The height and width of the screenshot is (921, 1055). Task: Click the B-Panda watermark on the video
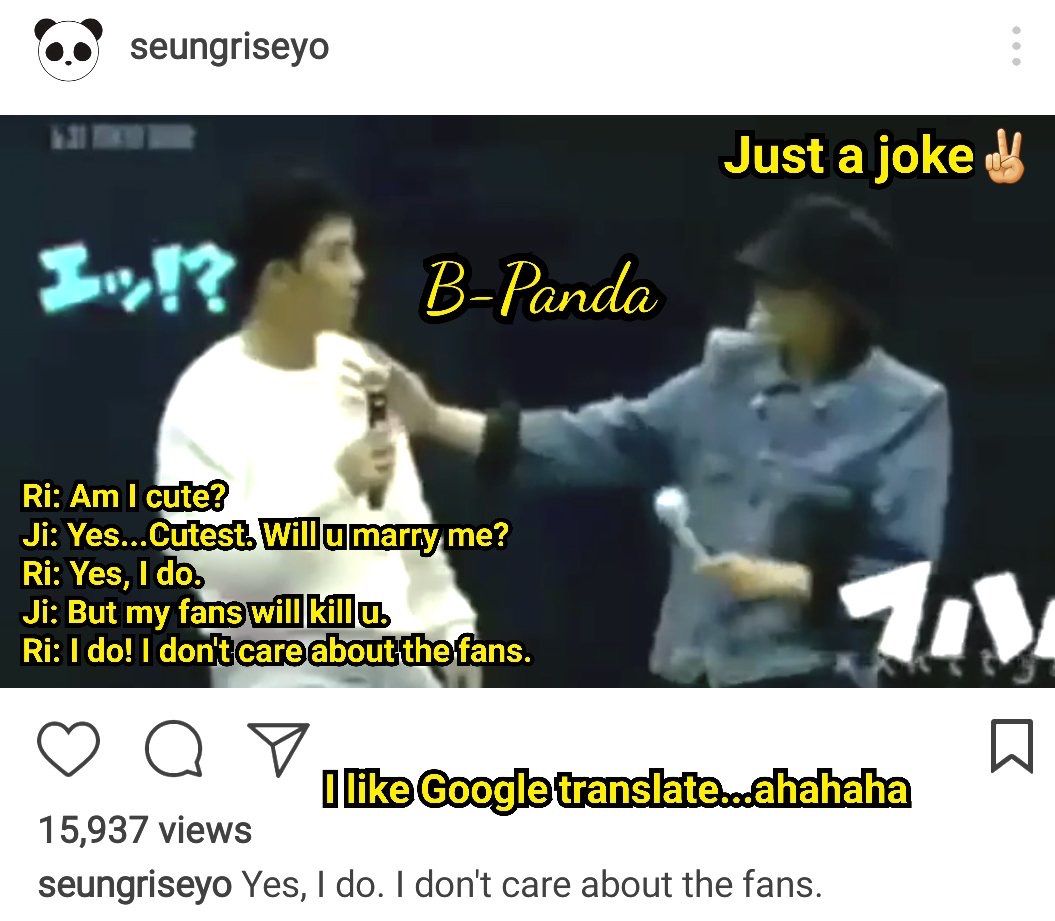[540, 290]
